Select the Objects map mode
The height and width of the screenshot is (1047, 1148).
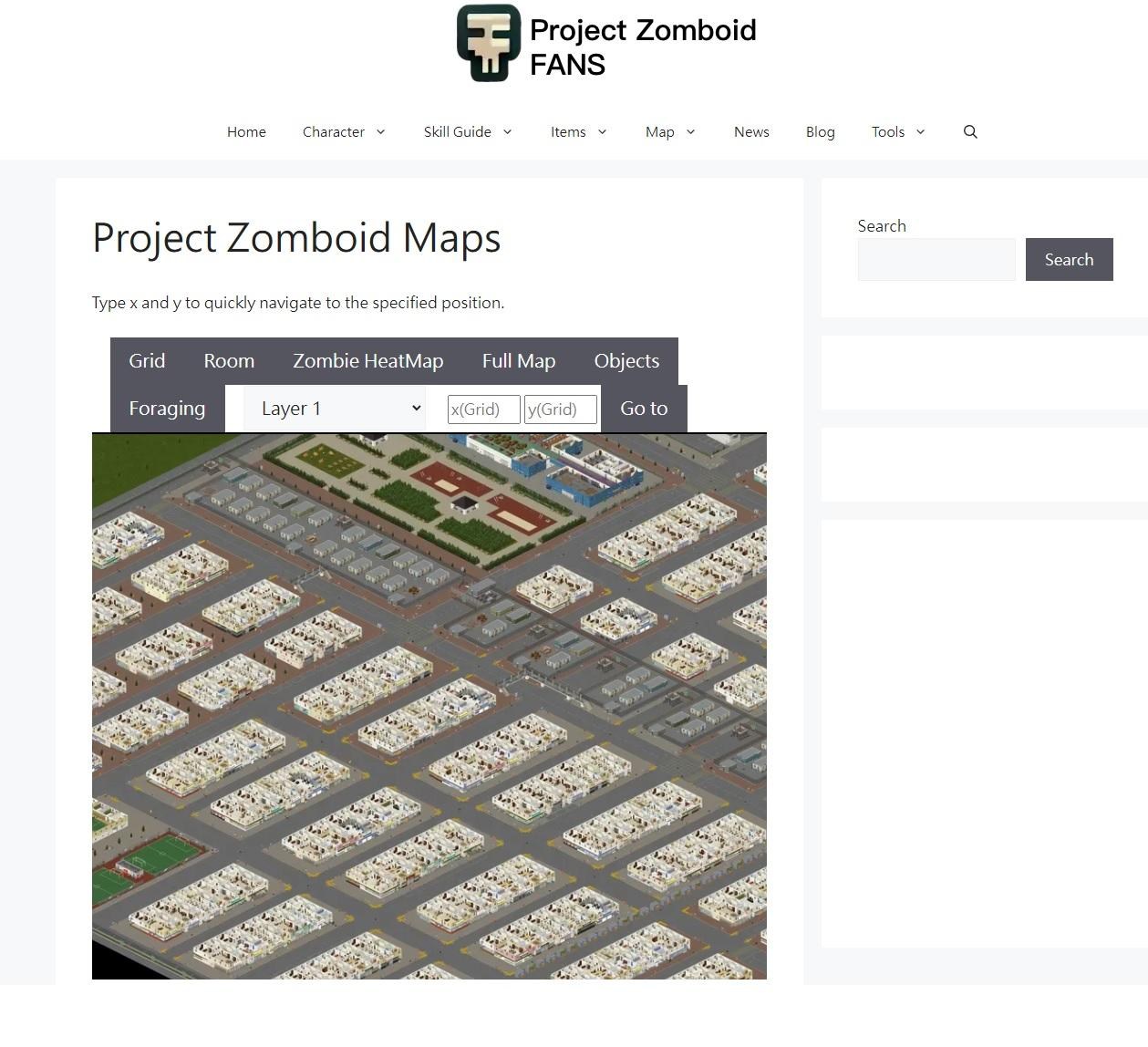coord(626,361)
